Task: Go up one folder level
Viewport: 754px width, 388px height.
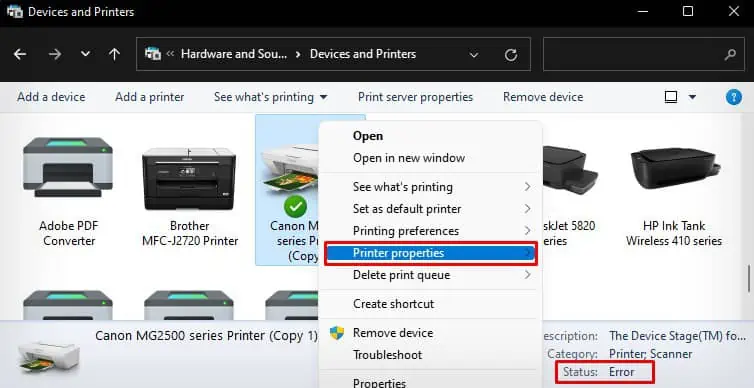Action: (x=114, y=54)
